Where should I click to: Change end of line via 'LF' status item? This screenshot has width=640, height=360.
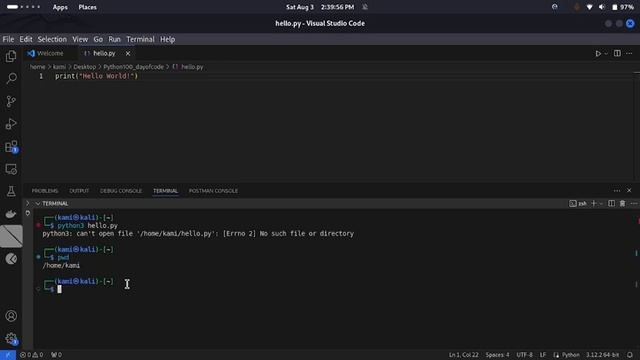click(x=543, y=355)
